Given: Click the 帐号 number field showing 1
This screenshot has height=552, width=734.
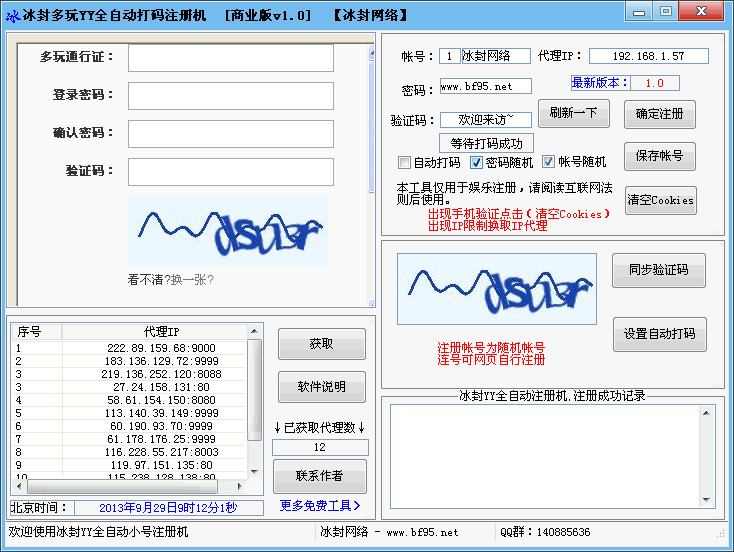Looking at the screenshot, I should [449, 56].
